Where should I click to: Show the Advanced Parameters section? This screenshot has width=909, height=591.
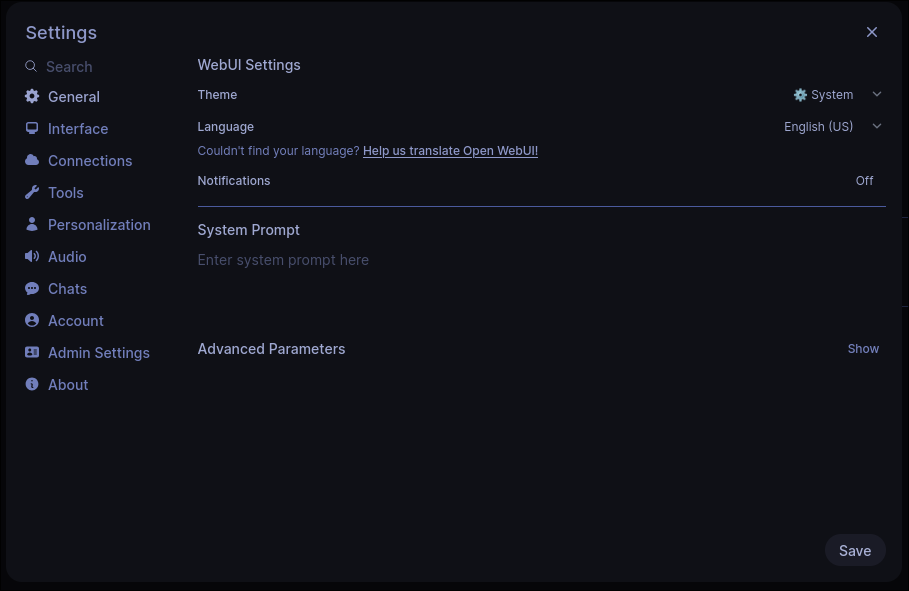863,349
